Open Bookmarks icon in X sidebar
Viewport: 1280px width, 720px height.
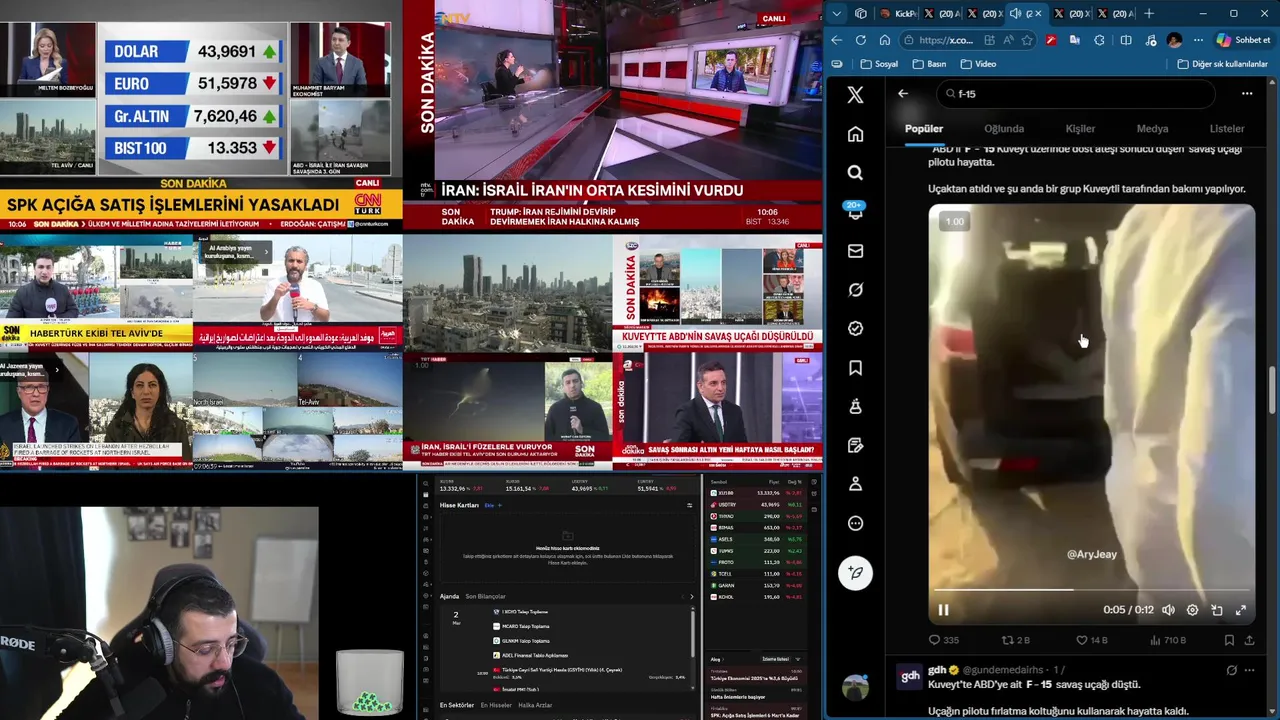click(855, 368)
